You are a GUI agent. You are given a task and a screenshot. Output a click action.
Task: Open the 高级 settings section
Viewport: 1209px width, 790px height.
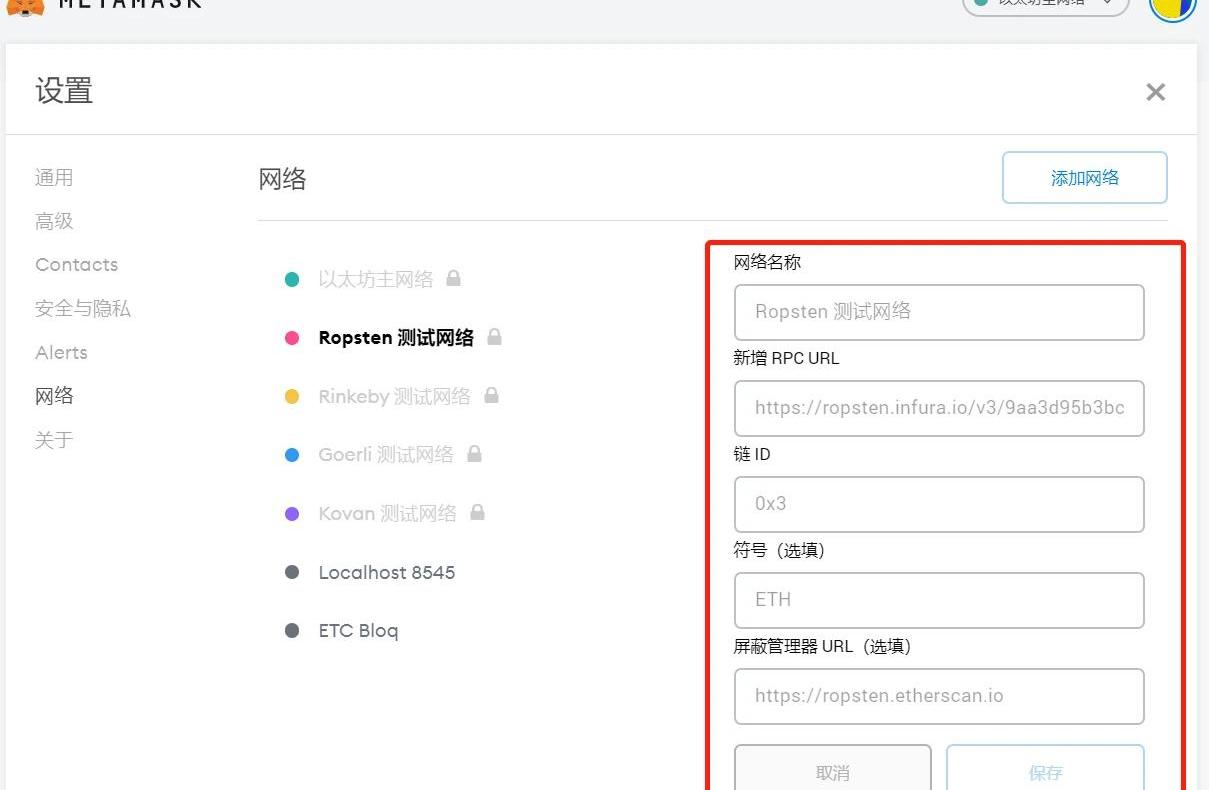(54, 221)
